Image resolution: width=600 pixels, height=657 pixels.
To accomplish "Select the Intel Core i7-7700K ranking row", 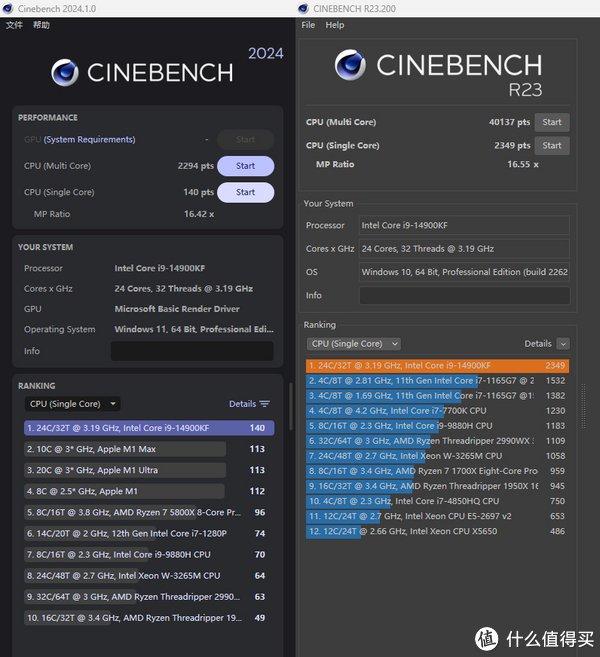I will (437, 411).
